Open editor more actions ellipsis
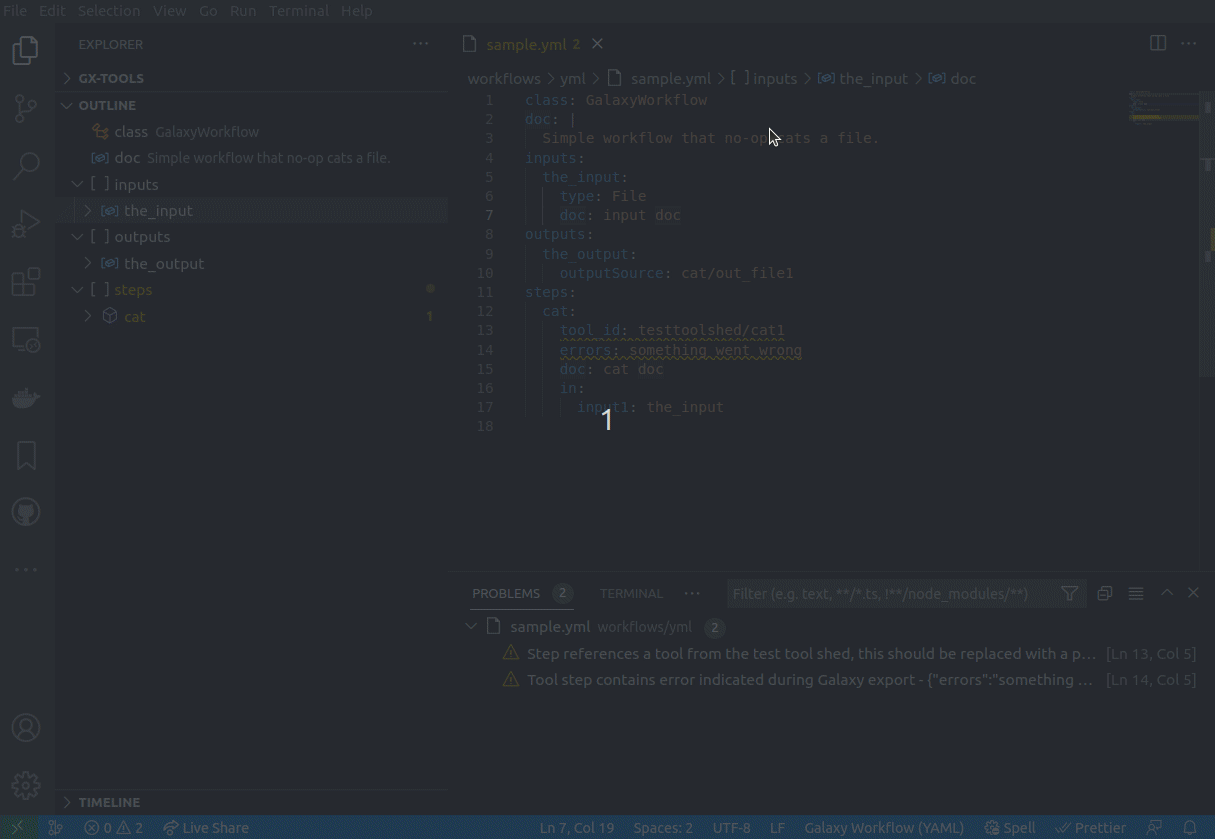 [x=1189, y=44]
